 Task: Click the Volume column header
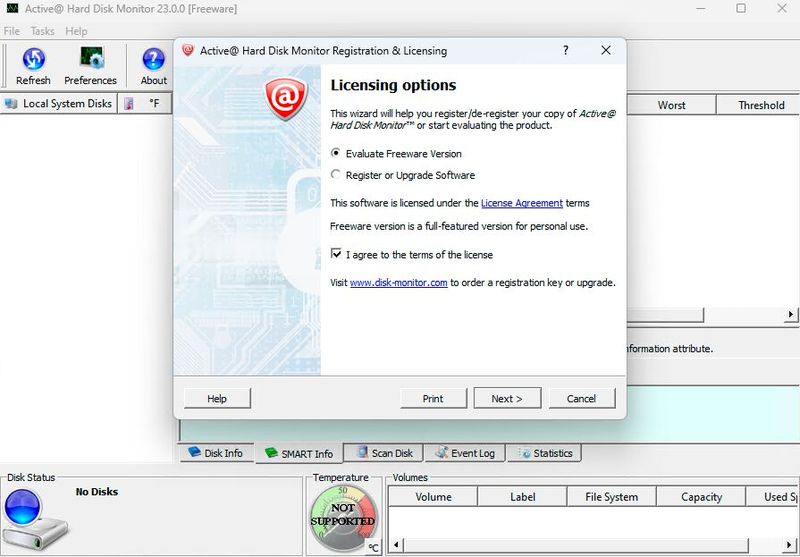[433, 497]
